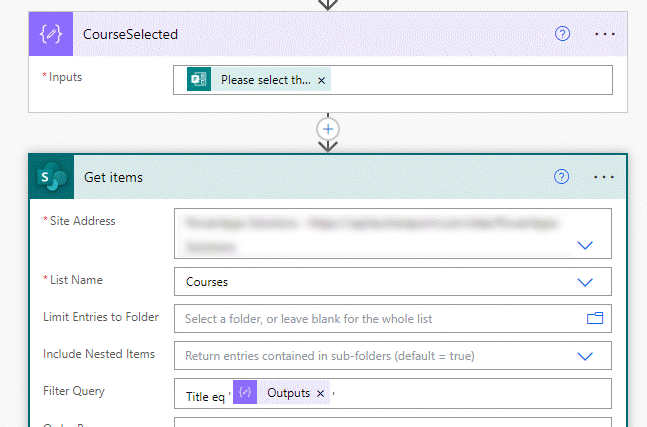Open the folder picker for Limit Entries to Folder

coord(595,318)
